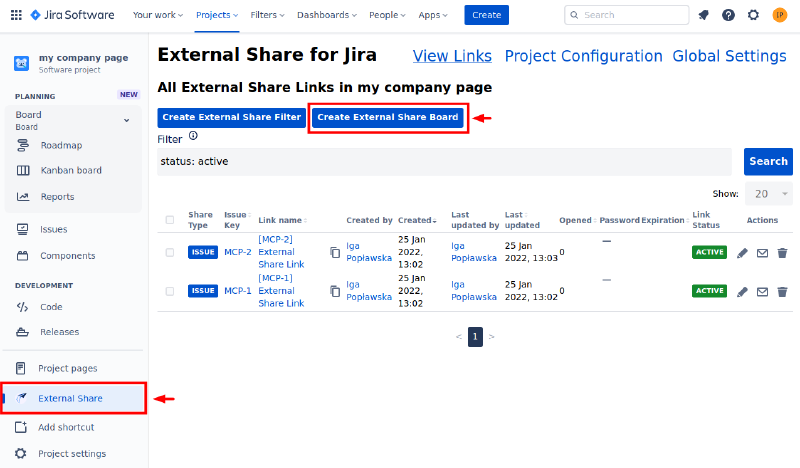The width and height of the screenshot is (800, 468).
Task: Edit the MCP-1 share link with pencil icon
Action: tap(742, 291)
